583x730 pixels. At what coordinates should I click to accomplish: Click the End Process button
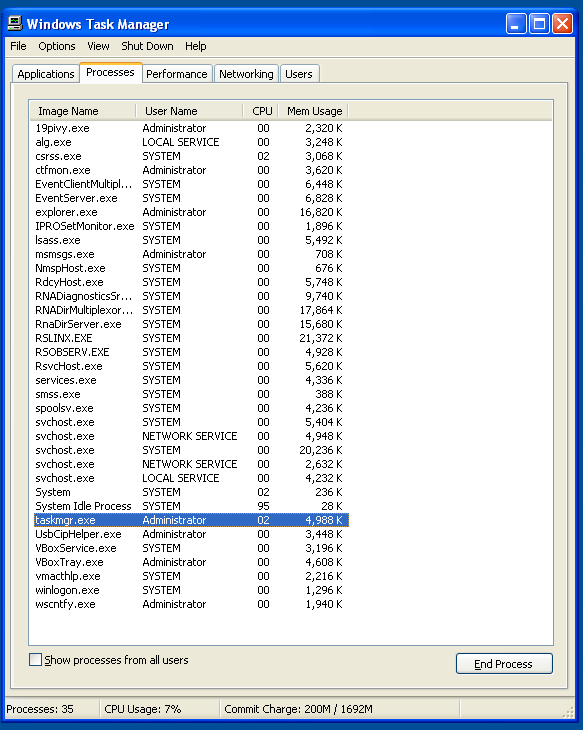point(504,663)
